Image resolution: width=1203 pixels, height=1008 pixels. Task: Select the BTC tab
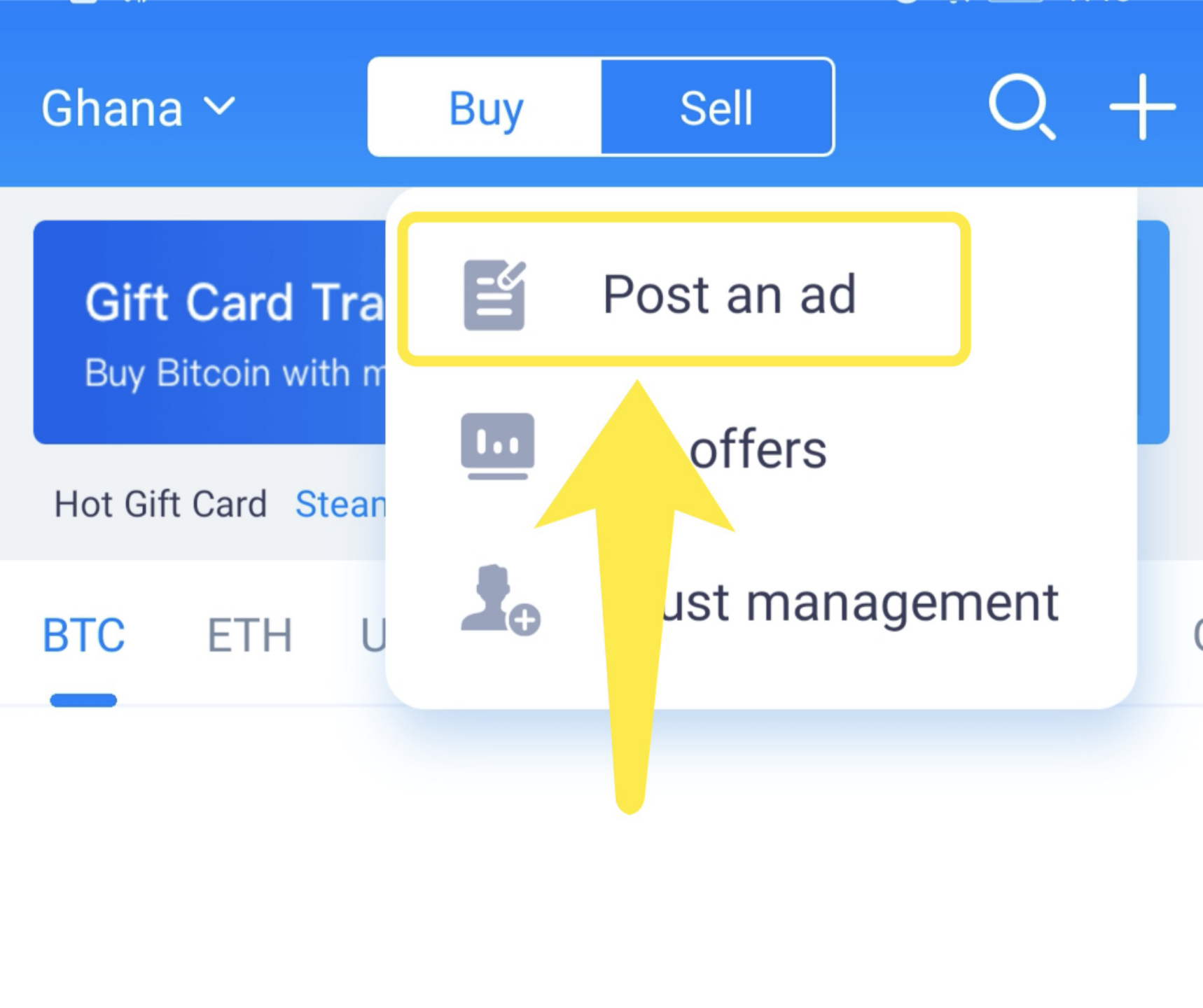tap(83, 636)
